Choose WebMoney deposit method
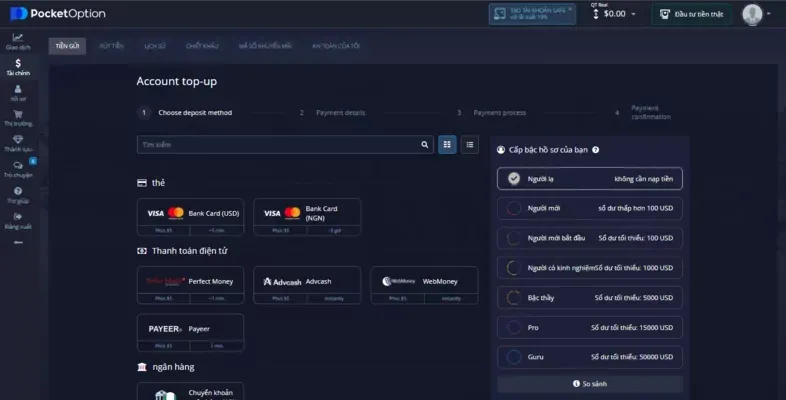The height and width of the screenshot is (400, 786). [425, 285]
